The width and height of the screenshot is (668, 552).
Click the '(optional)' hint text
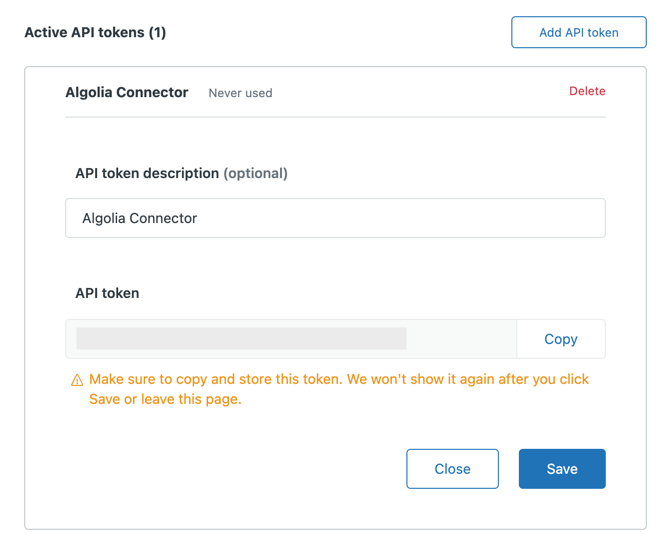click(255, 173)
